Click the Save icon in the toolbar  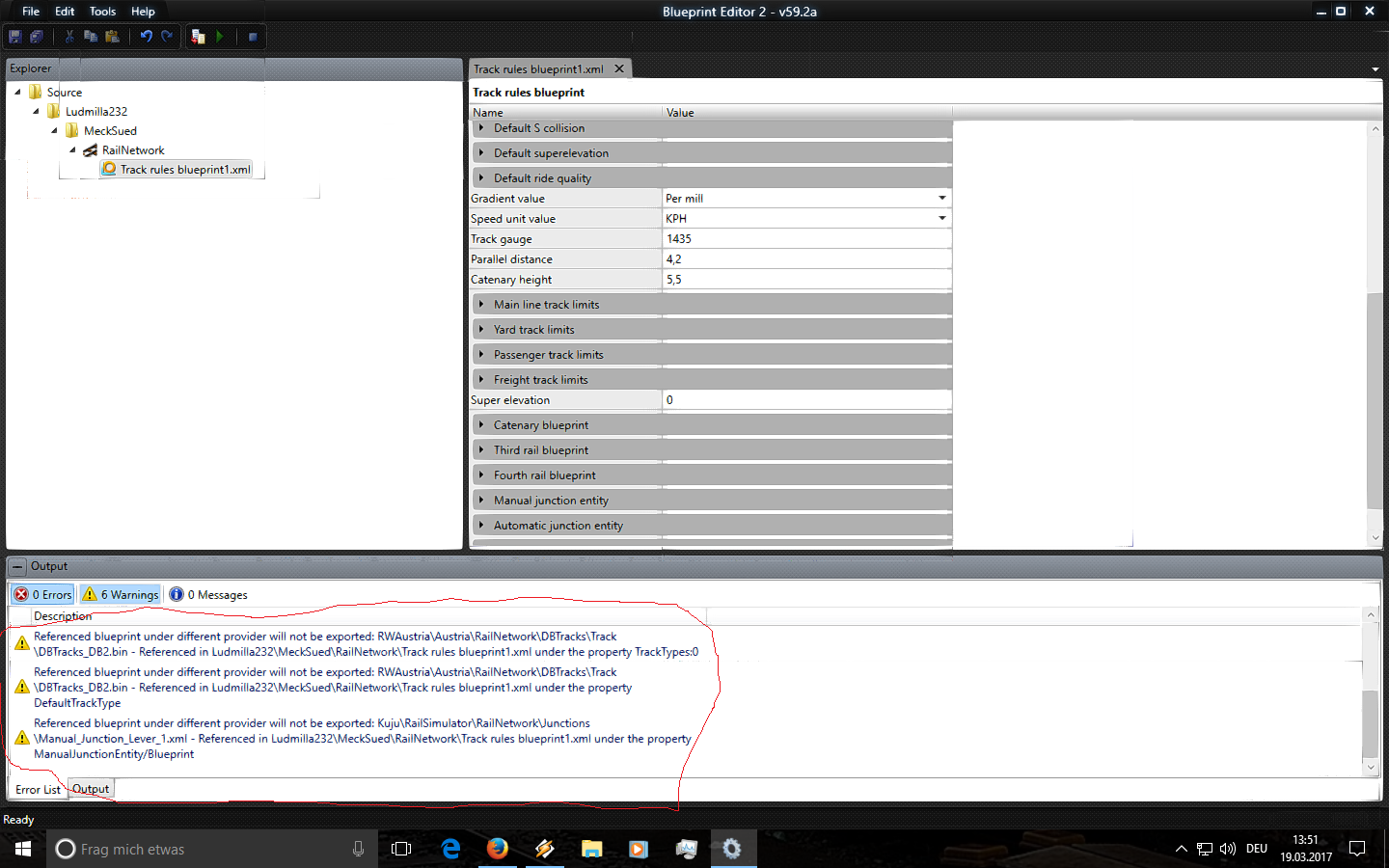tap(15, 37)
